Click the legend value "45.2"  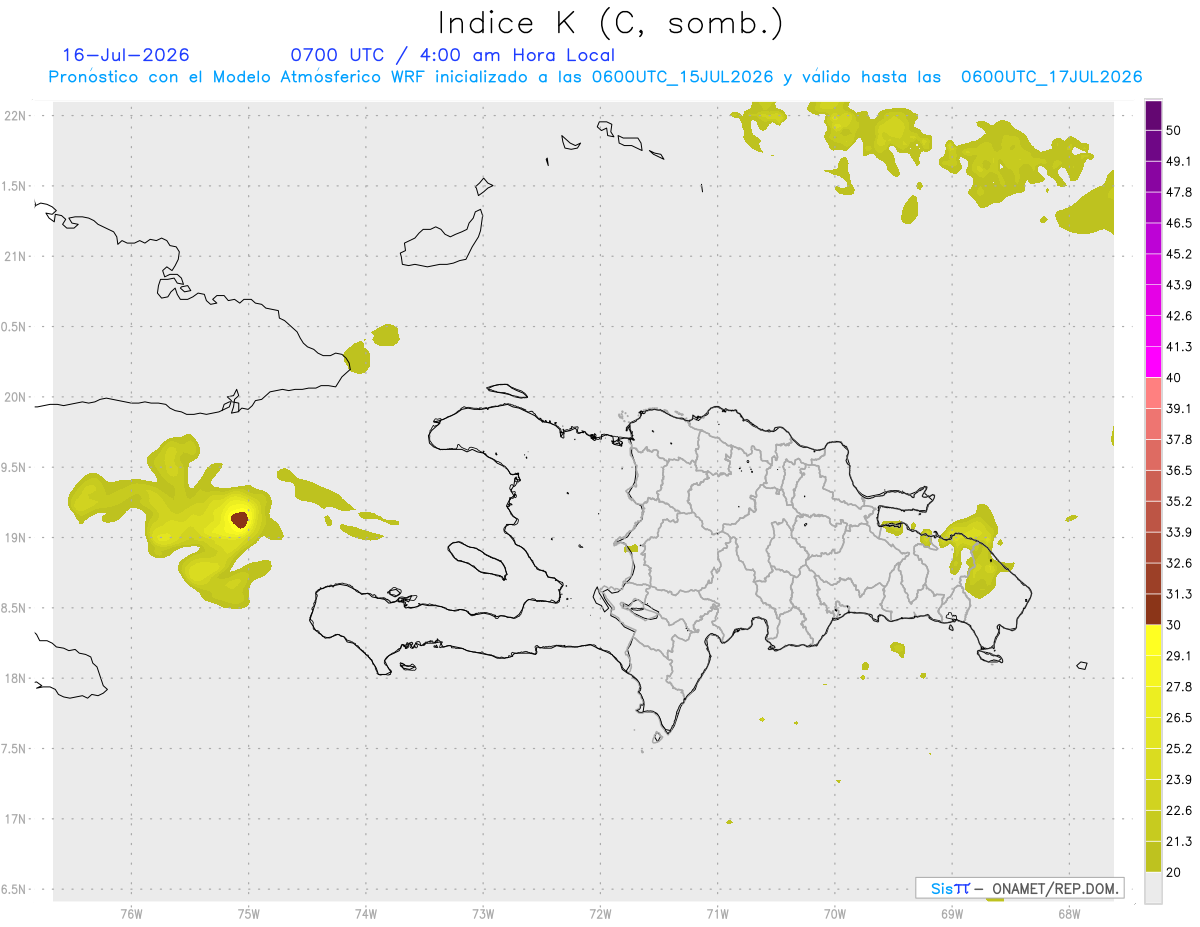[1179, 254]
